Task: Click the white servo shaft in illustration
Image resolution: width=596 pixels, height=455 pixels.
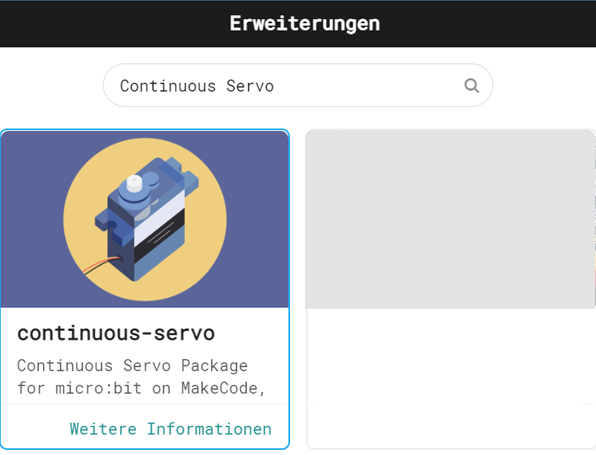Action: [134, 183]
